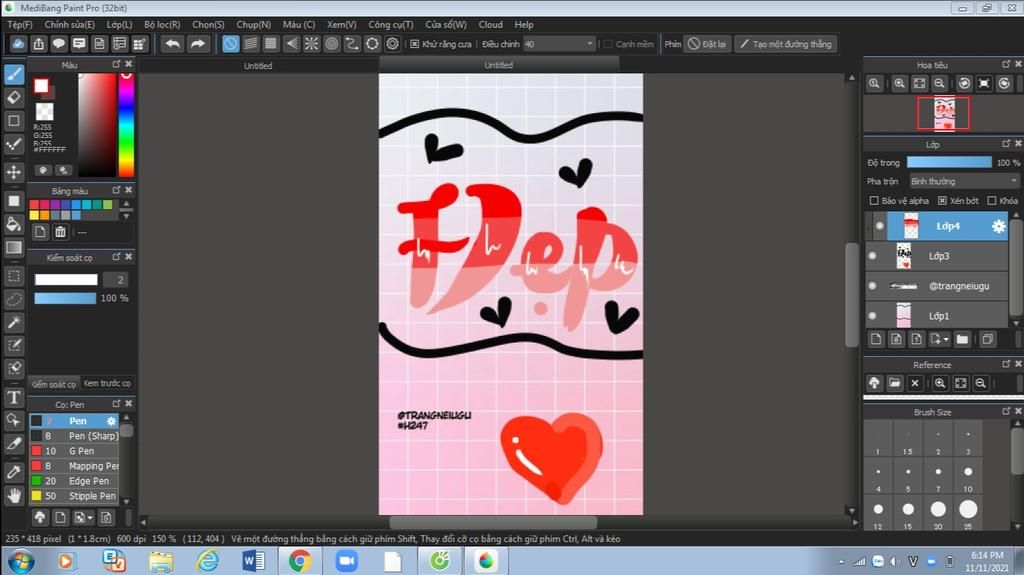Viewport: 1024px width, 575px height.
Task: Select the Gradient tool
Action: pos(14,248)
